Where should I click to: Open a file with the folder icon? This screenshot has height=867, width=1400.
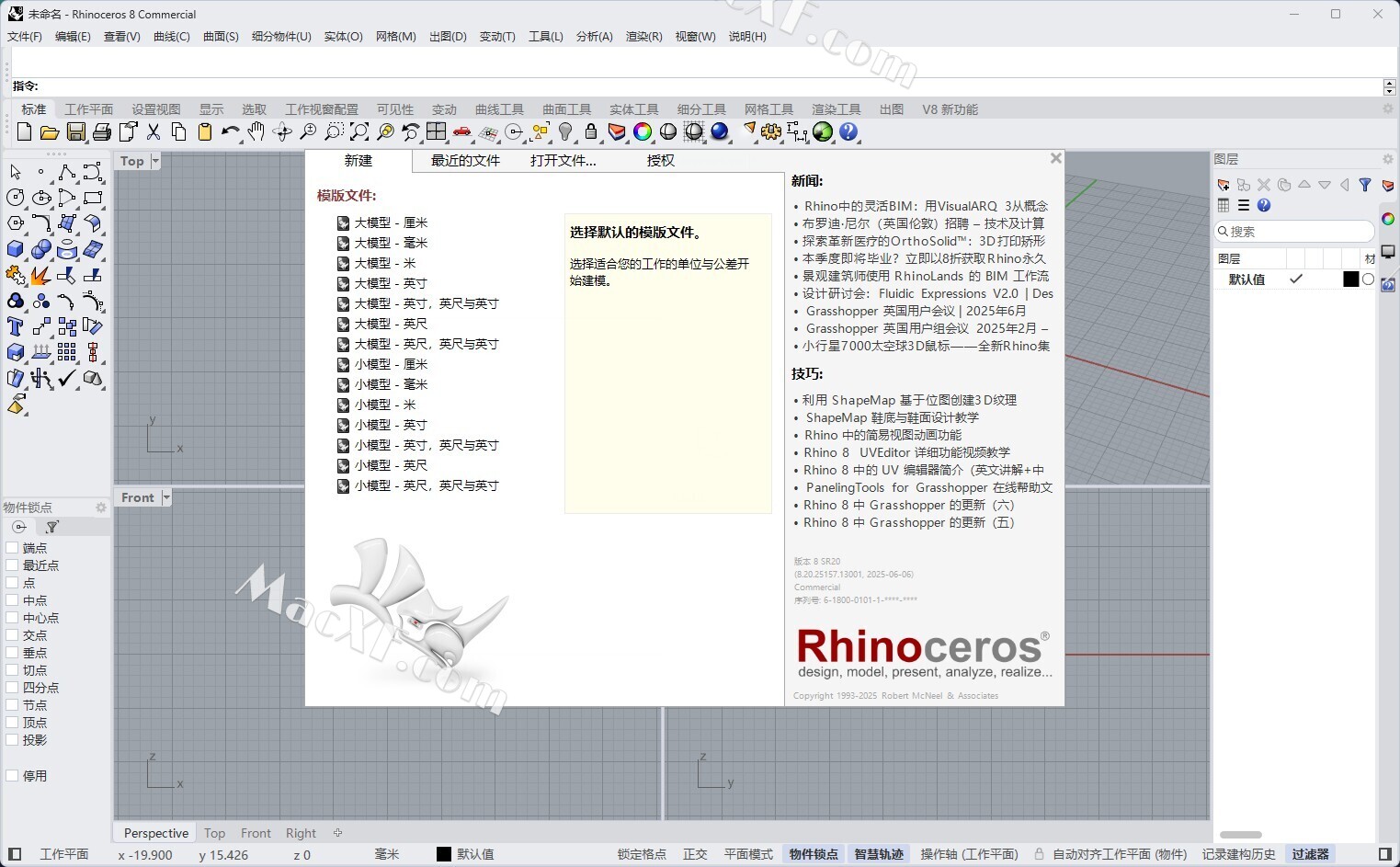click(x=50, y=131)
